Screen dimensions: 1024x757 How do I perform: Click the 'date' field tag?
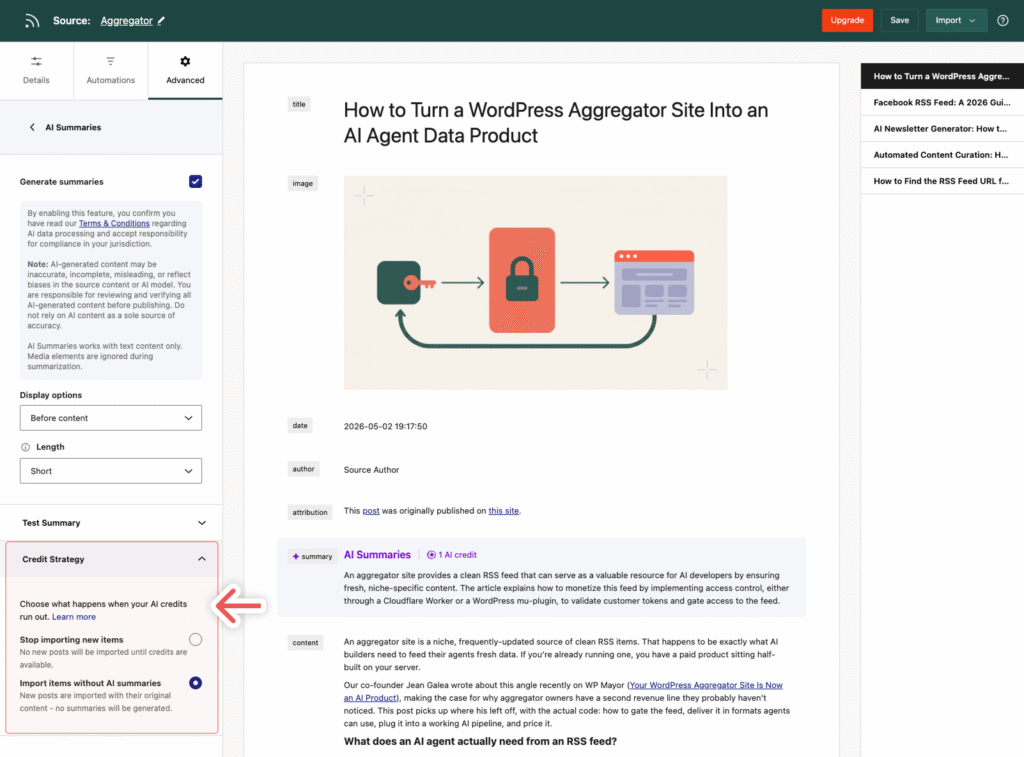300,426
